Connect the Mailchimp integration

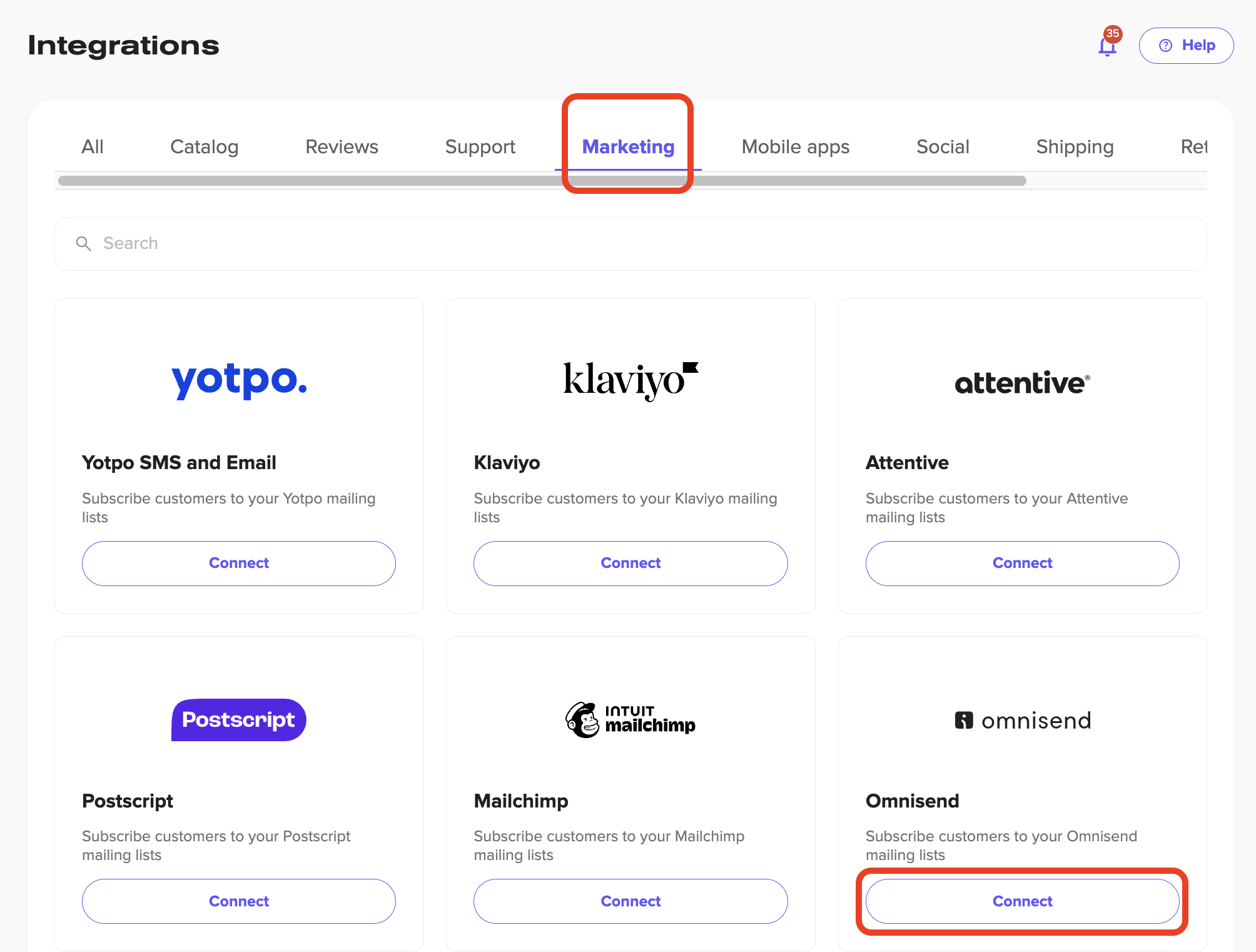[631, 901]
